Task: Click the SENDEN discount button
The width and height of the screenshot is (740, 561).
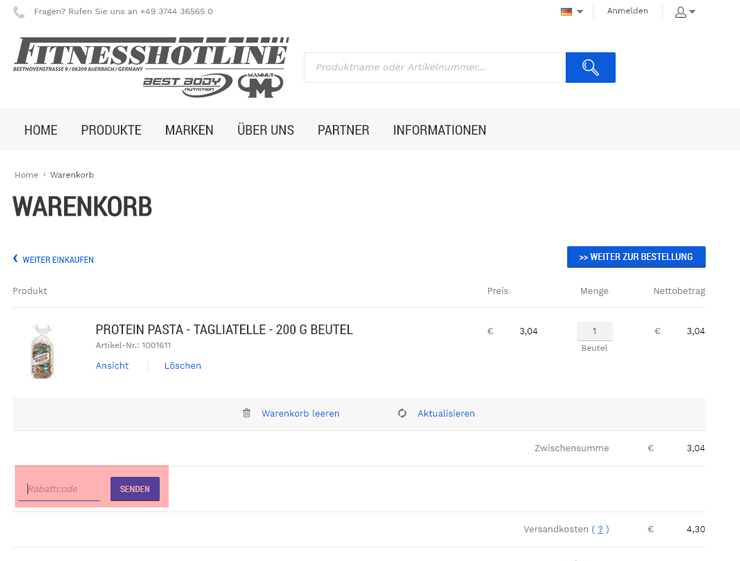Action: pos(135,489)
